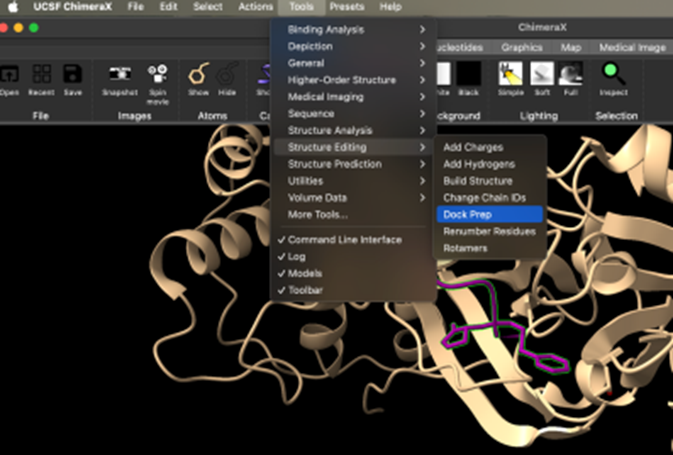Screen dimensions: 673x455
Task: Click the Open file toolbar icon
Action: 9,74
